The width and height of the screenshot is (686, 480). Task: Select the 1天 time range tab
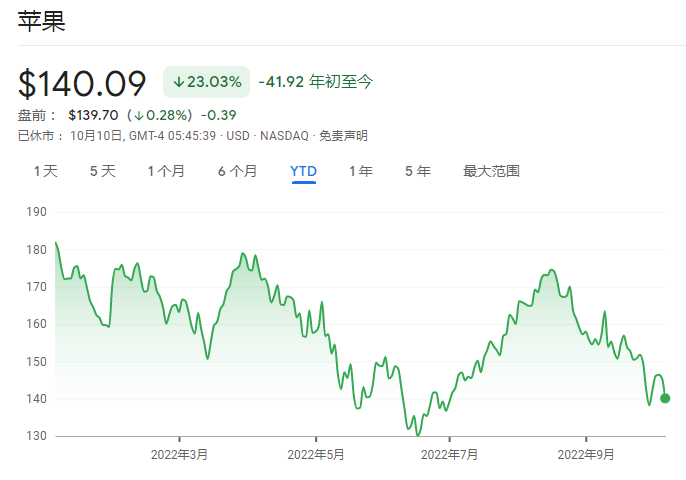pyautogui.click(x=46, y=171)
